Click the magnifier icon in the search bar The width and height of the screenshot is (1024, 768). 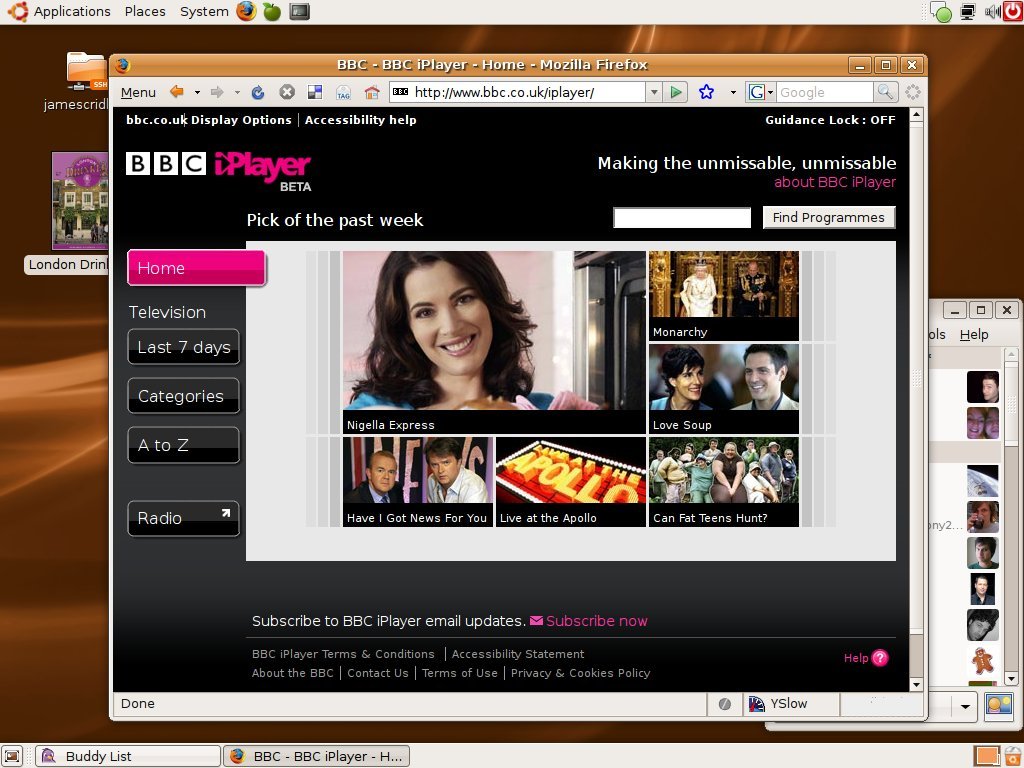[886, 91]
